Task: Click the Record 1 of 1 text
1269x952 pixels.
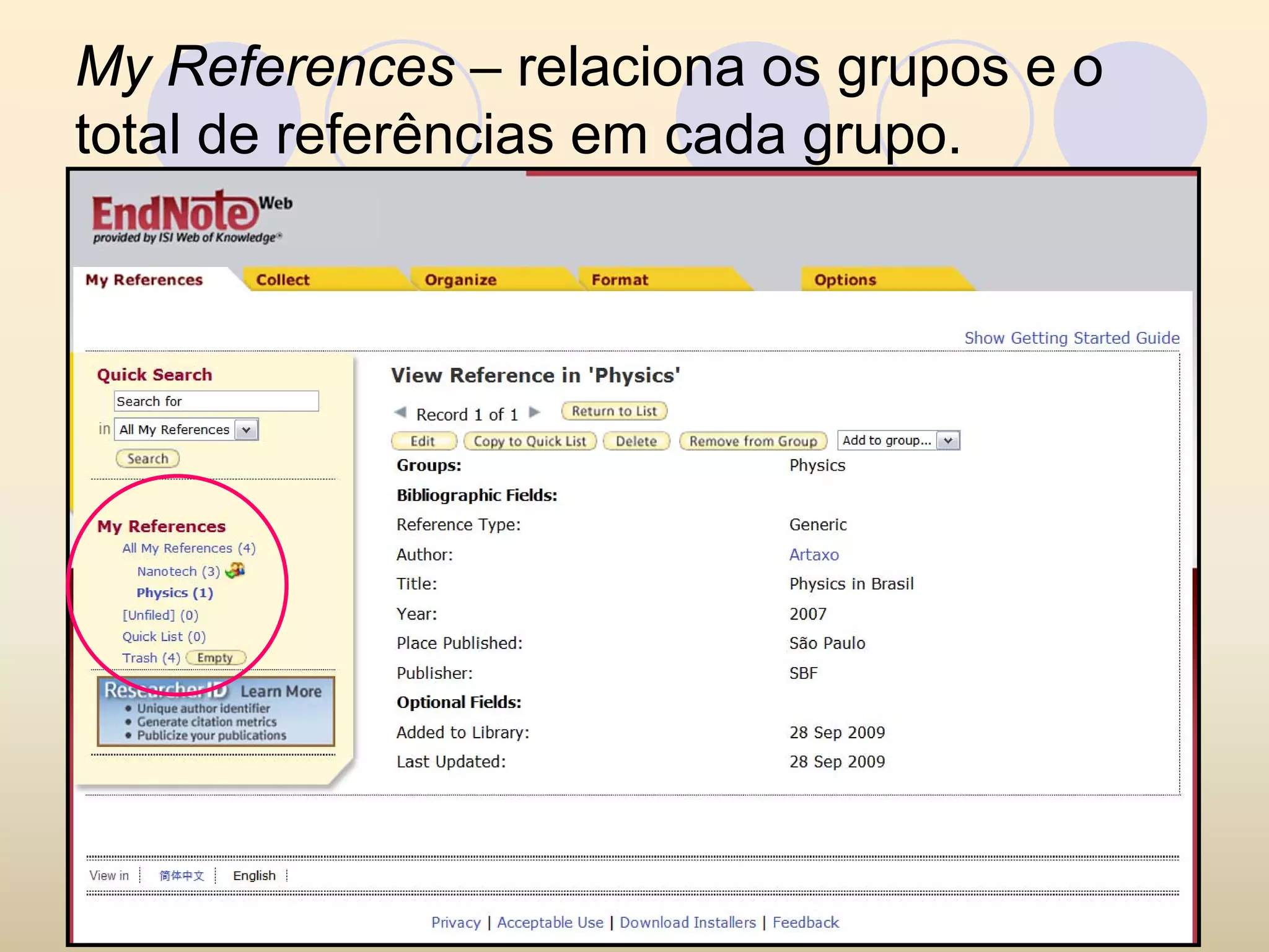Action: (467, 414)
